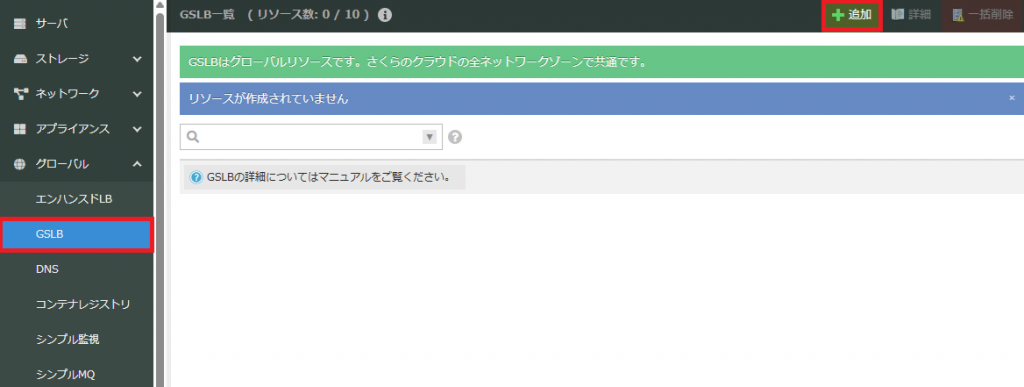Image resolution: width=1024 pixels, height=387 pixels.
Task: Click the magnifier icon in search box
Action: (x=193, y=137)
